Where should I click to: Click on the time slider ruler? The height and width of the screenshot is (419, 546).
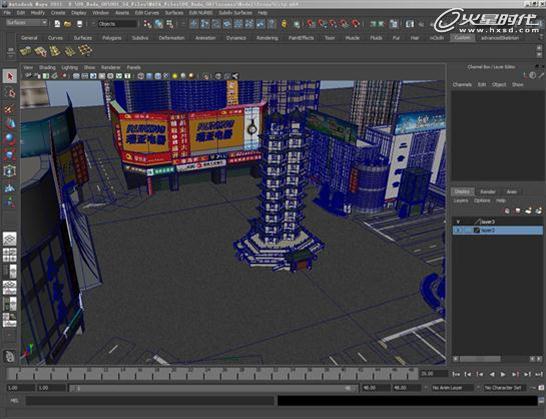[212, 374]
